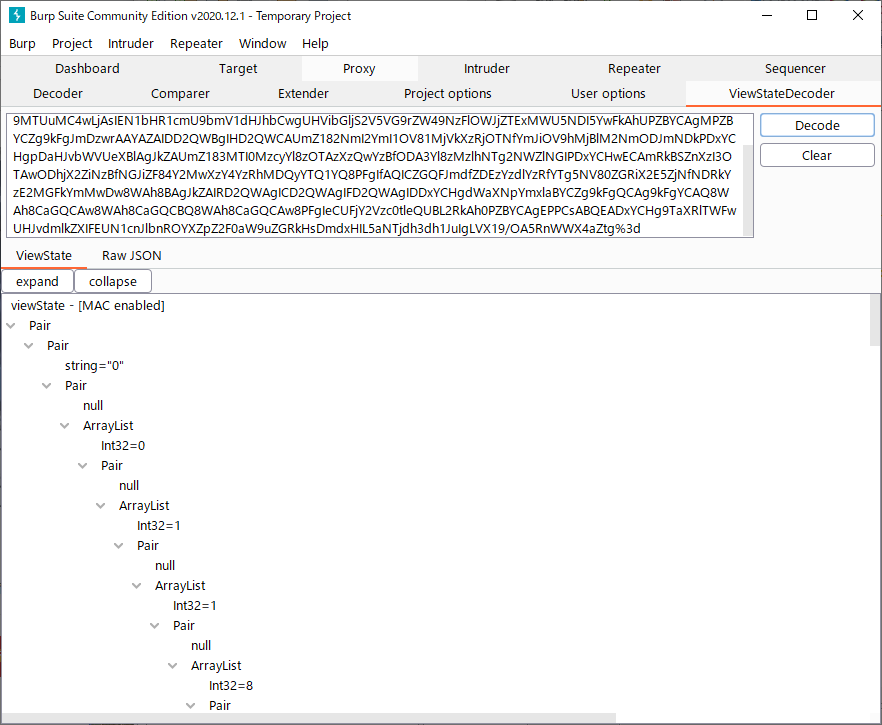Open the Window menu

point(263,43)
